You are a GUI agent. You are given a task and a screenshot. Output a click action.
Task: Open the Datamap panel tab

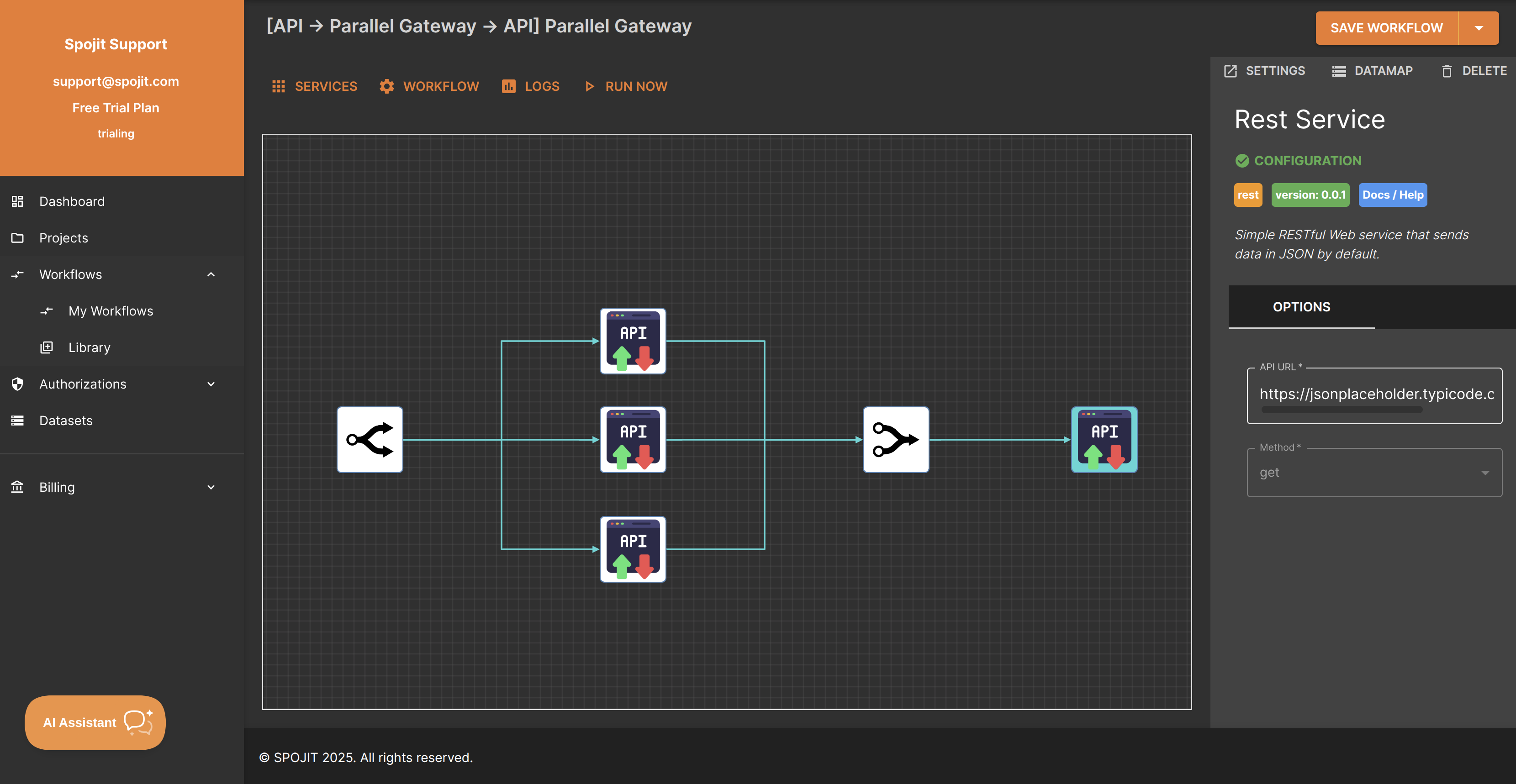pyautogui.click(x=1372, y=71)
